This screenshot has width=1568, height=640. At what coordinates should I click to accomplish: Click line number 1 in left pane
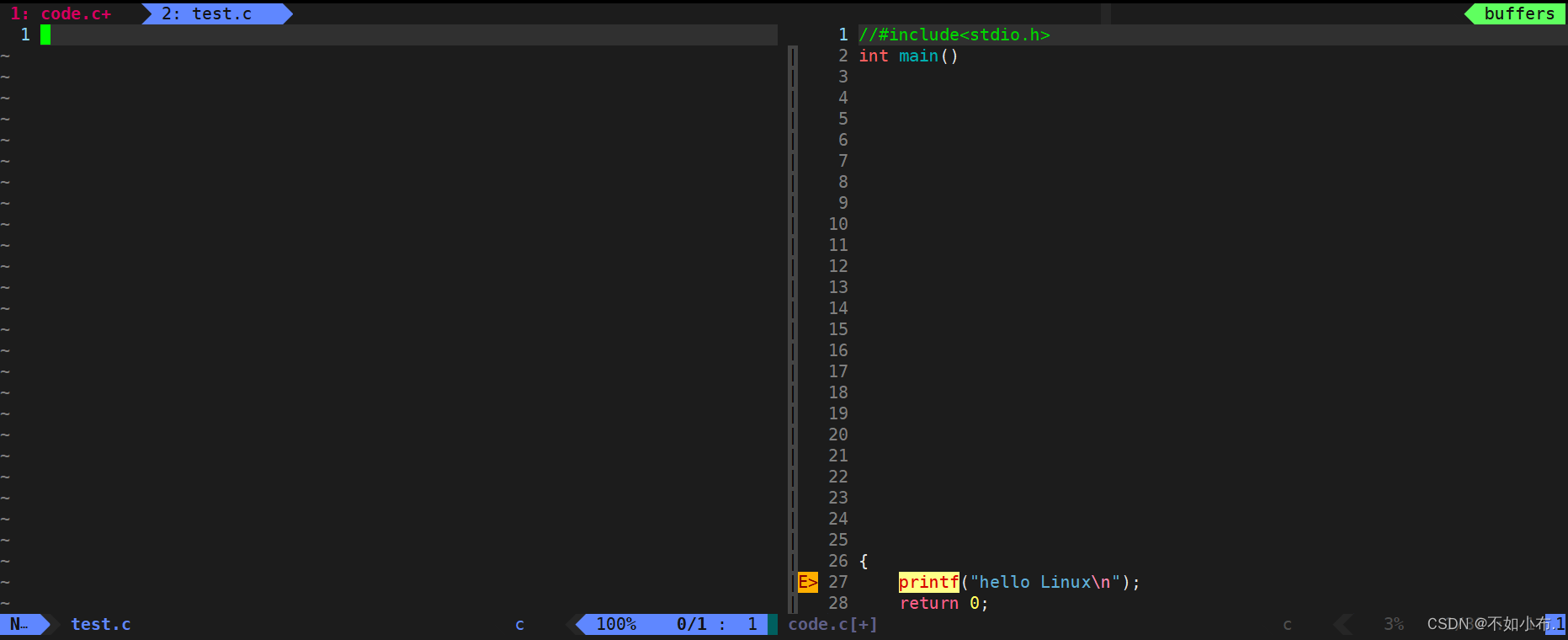[x=25, y=35]
